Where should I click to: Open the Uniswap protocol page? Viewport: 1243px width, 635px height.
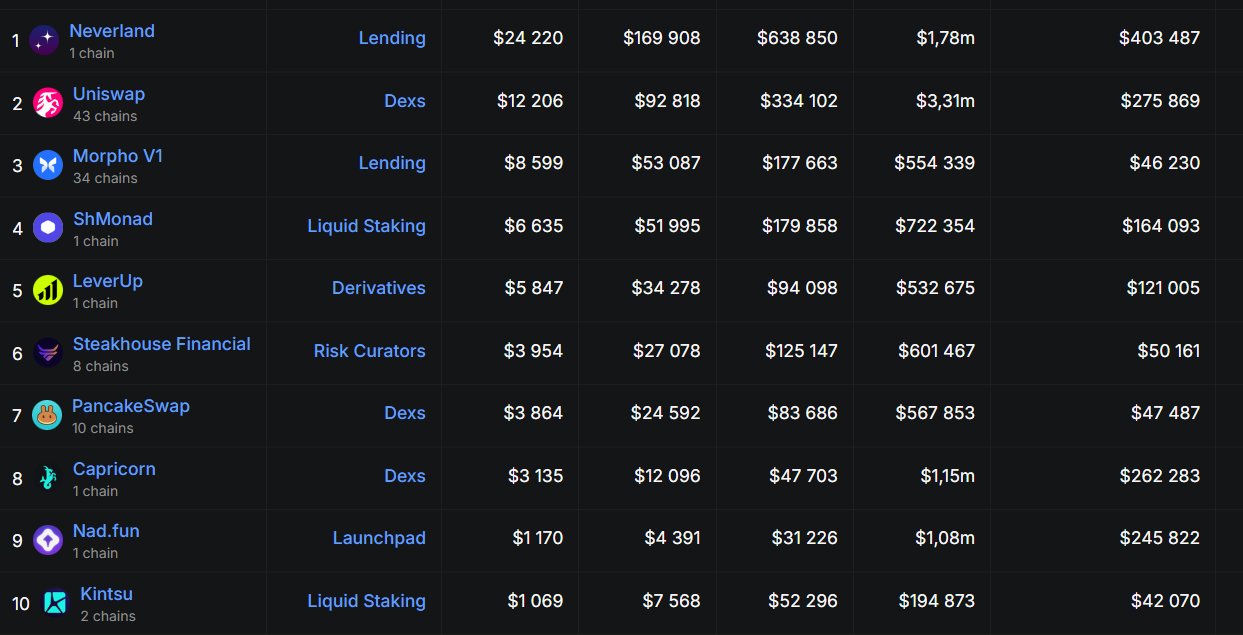click(x=109, y=94)
